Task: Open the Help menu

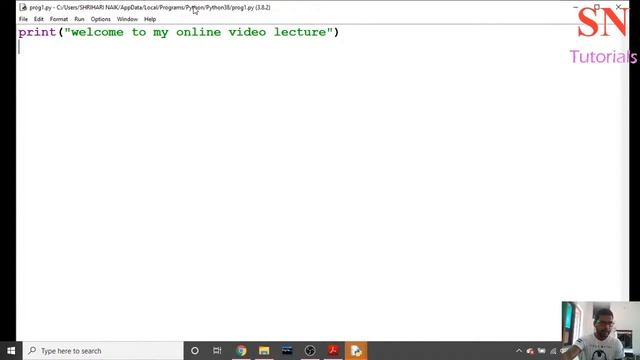Action: 150,19
